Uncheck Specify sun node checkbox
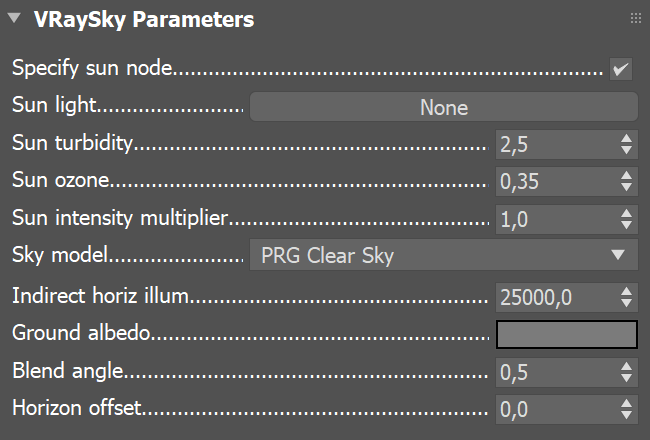The height and width of the screenshot is (440, 650). click(x=621, y=70)
